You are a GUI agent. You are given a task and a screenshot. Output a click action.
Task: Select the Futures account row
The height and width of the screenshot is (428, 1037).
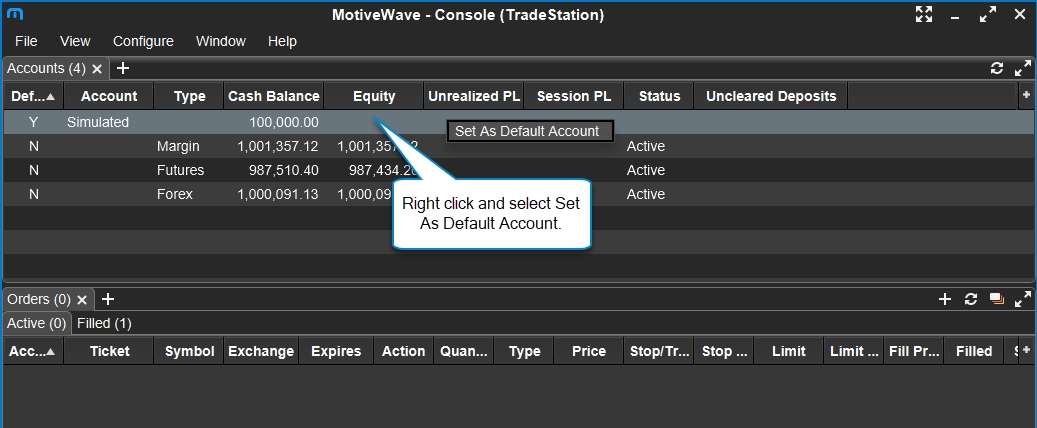tap(180, 170)
